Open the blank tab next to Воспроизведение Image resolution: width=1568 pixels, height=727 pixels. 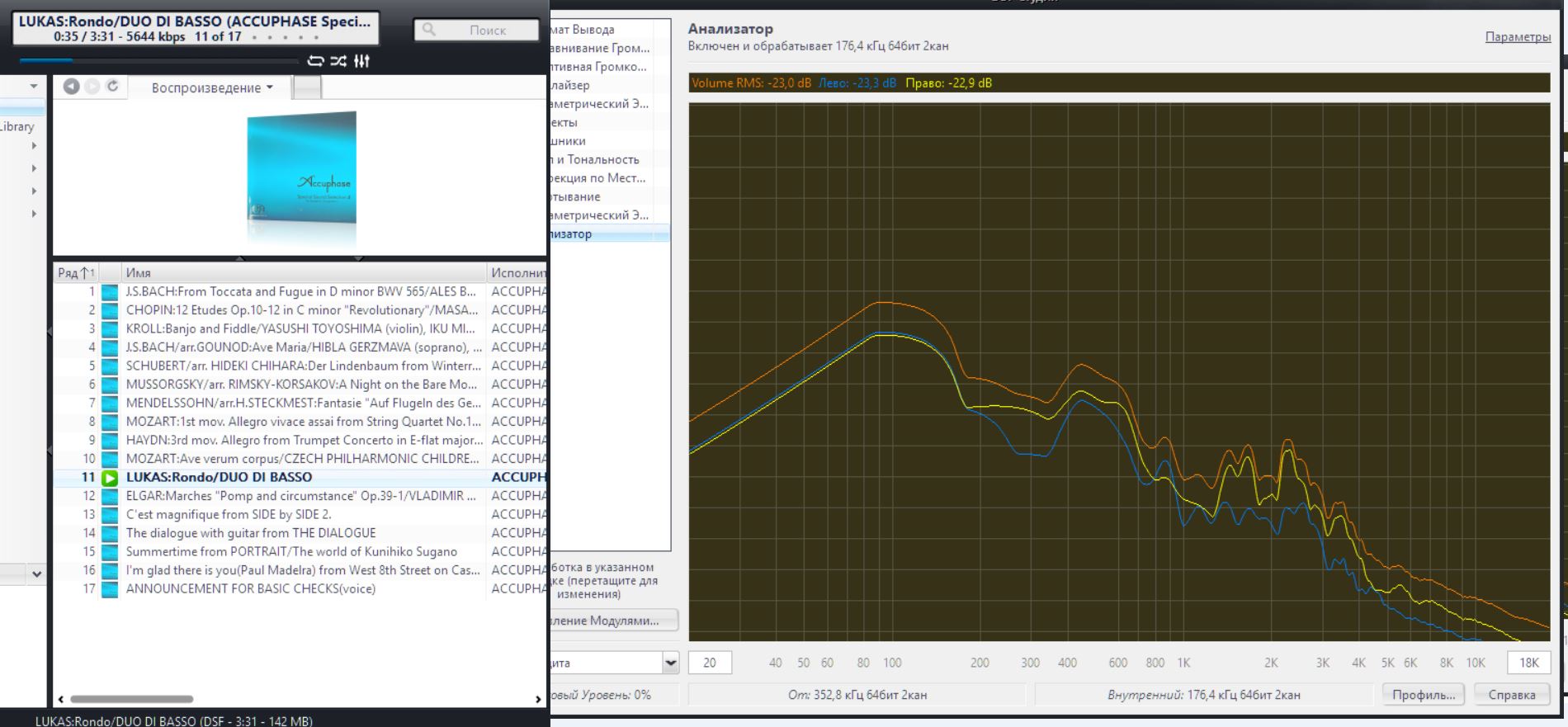[x=308, y=87]
